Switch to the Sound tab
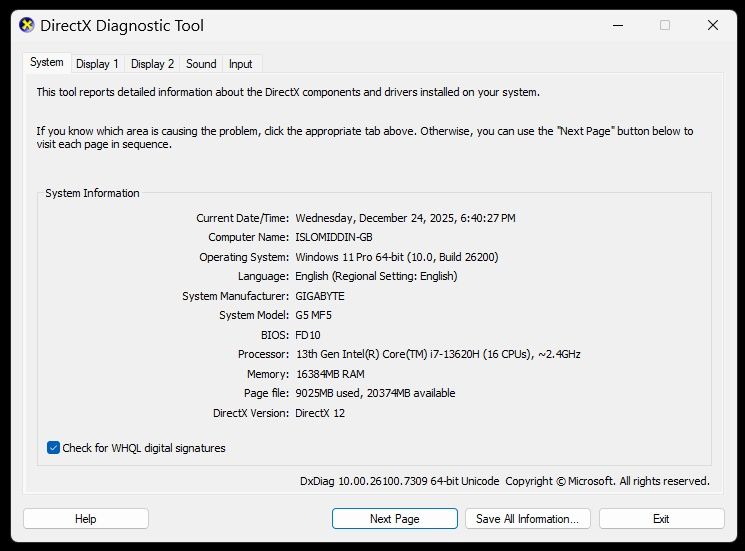 click(x=201, y=64)
